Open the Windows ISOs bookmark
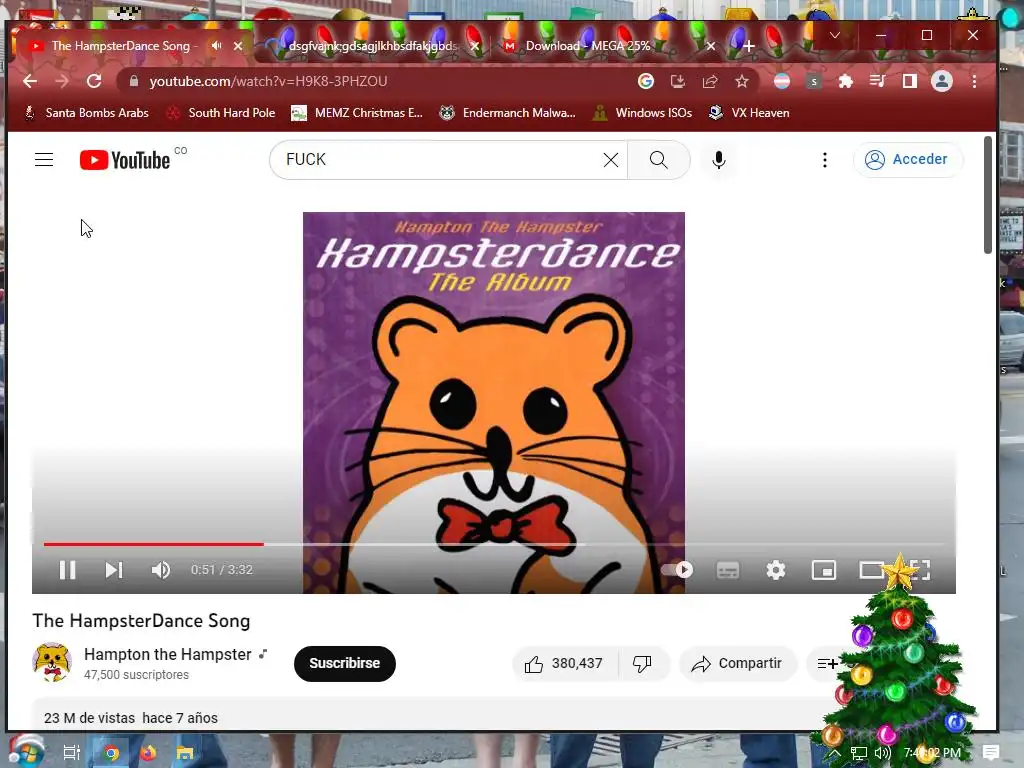Image resolution: width=1024 pixels, height=768 pixels. (643, 113)
